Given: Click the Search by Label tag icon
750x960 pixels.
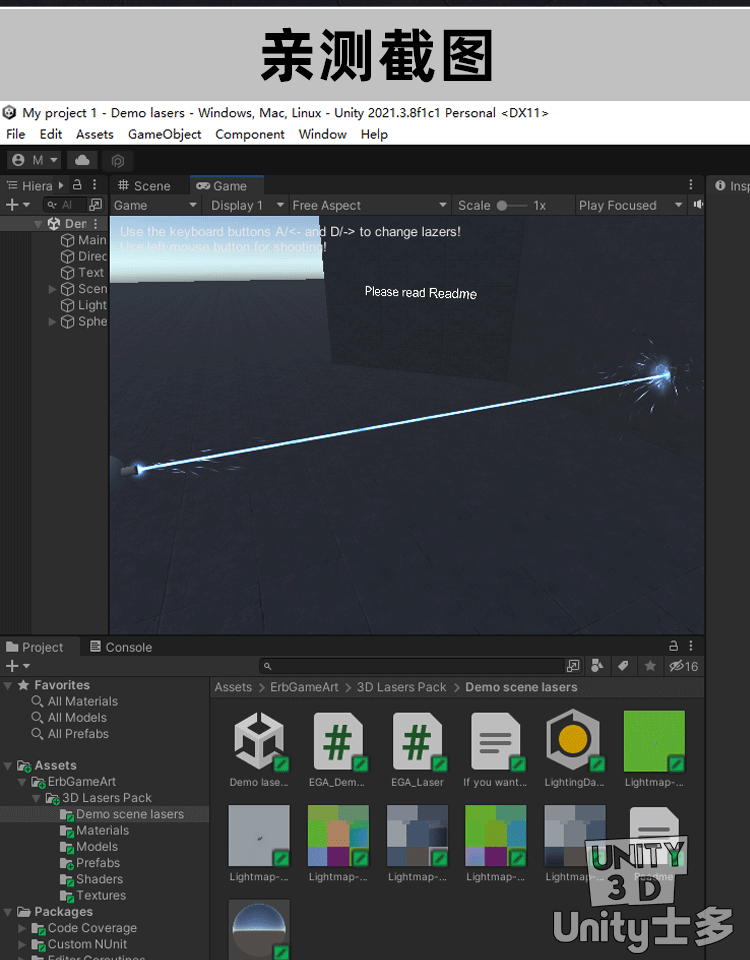Looking at the screenshot, I should [622, 666].
